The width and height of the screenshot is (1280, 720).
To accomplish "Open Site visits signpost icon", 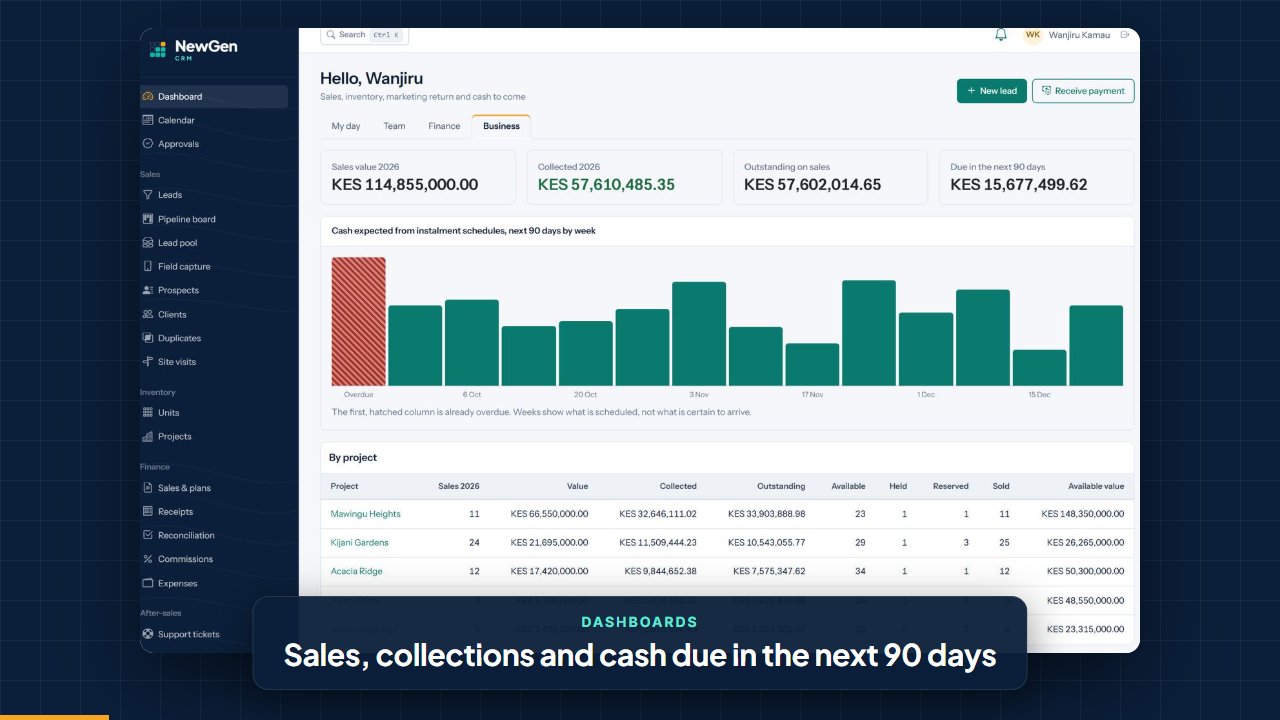I will [148, 362].
